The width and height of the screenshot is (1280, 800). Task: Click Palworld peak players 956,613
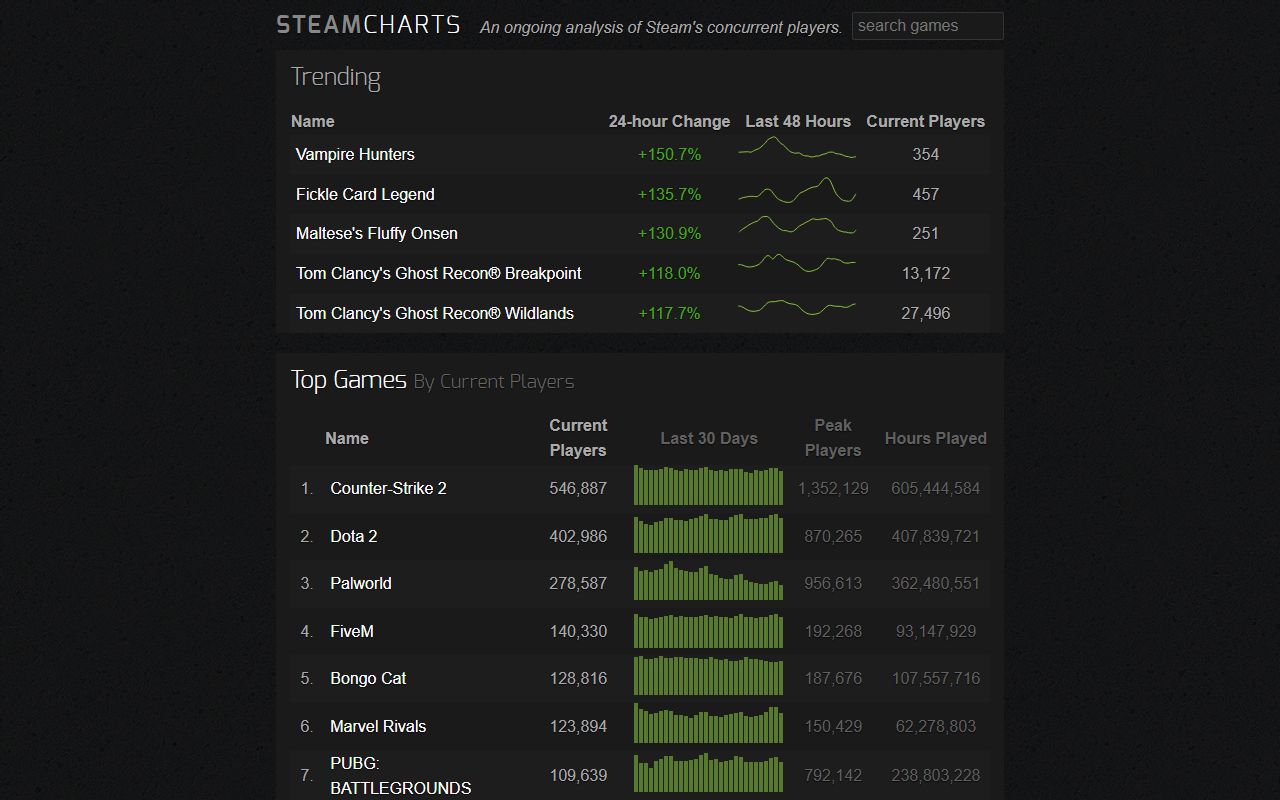[x=833, y=583]
